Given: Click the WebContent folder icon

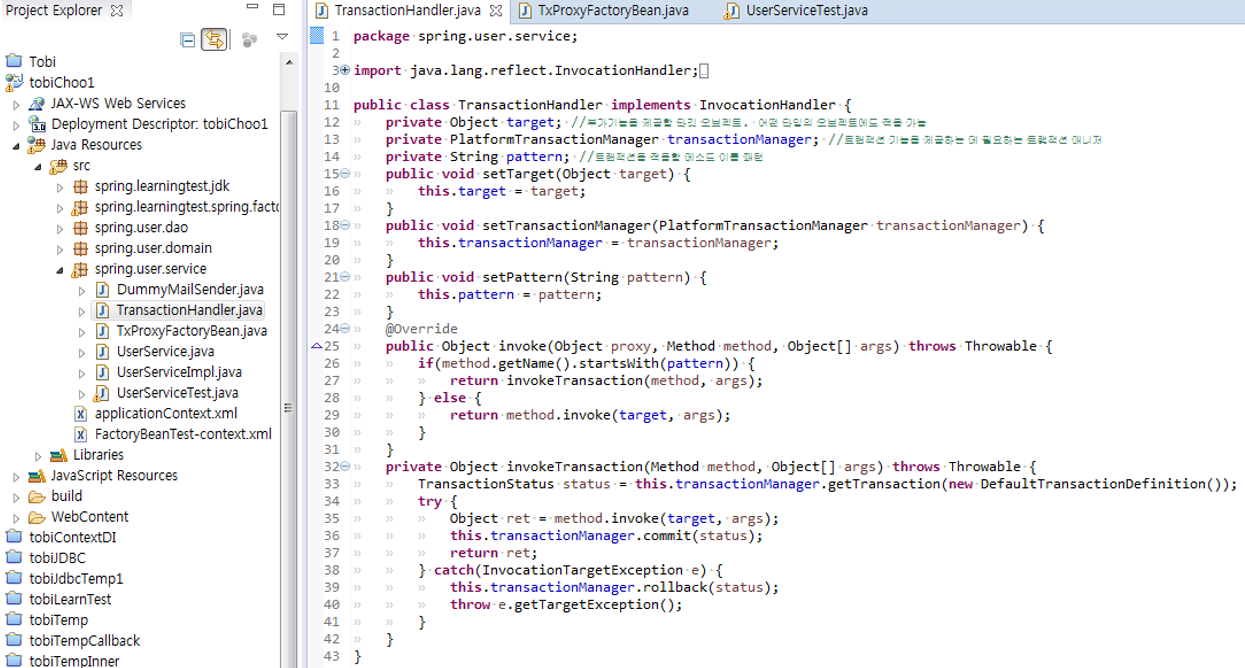Looking at the screenshot, I should pyautogui.click(x=37, y=518).
